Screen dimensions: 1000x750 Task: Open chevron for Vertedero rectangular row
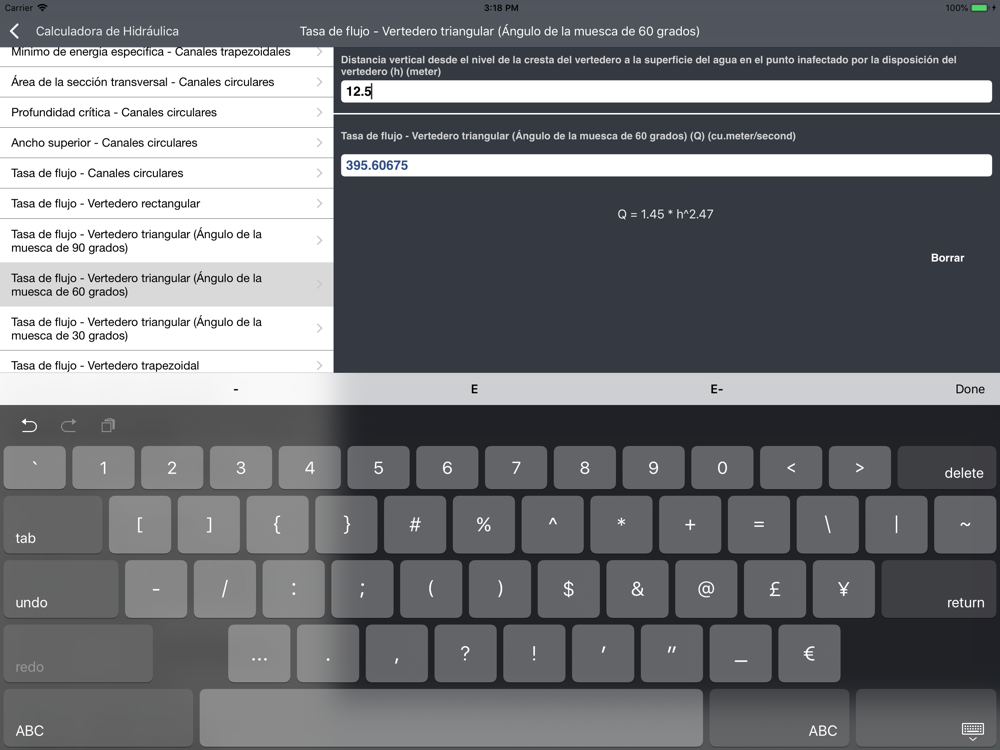[320, 203]
